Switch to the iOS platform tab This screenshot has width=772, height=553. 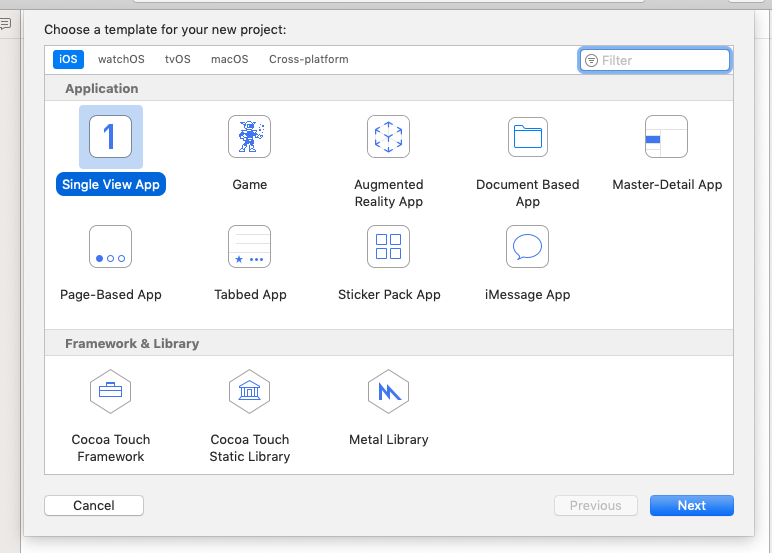point(68,59)
